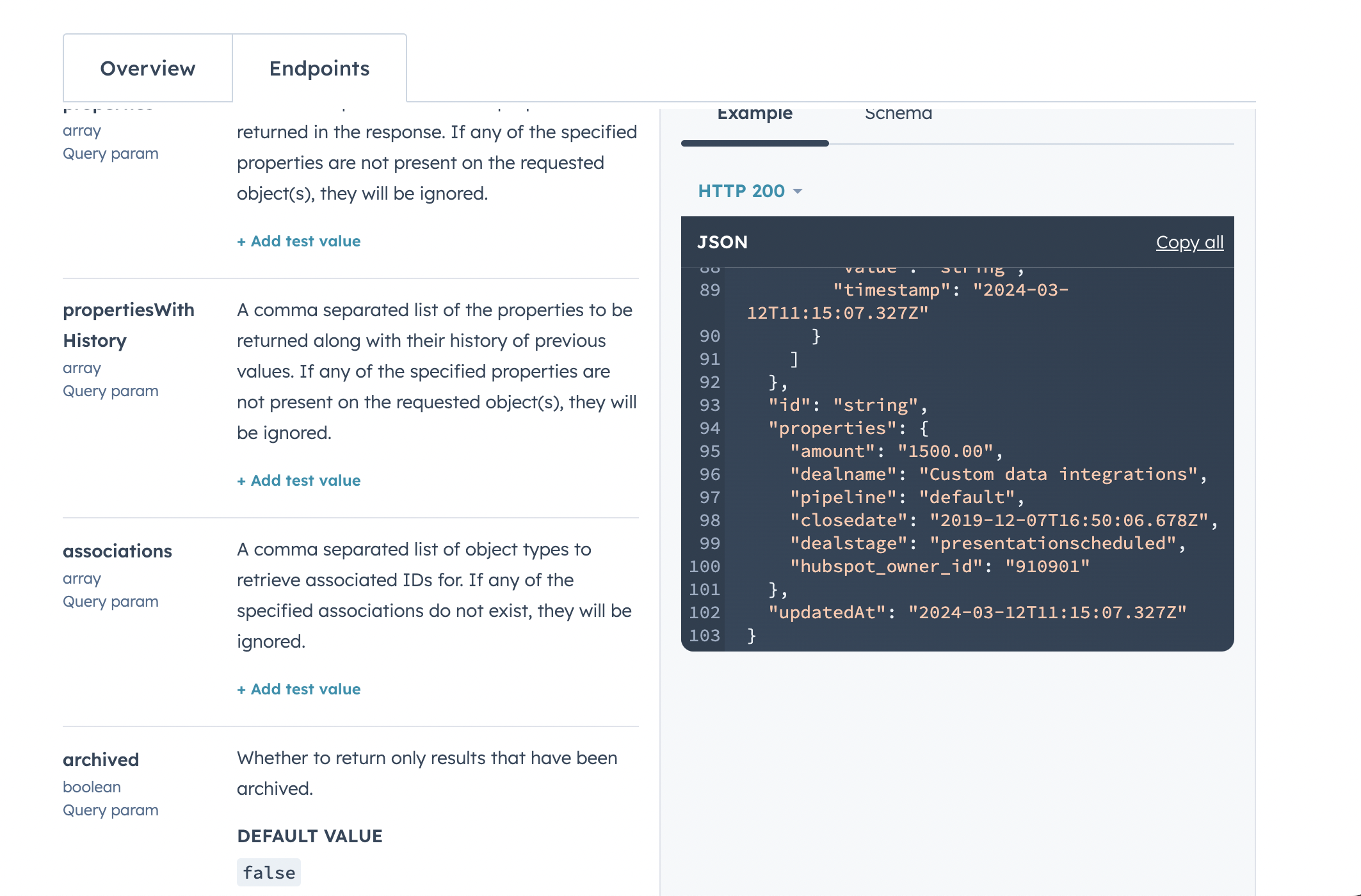The image size is (1361, 896).
Task: Click the JSON panel header label
Action: click(x=722, y=243)
